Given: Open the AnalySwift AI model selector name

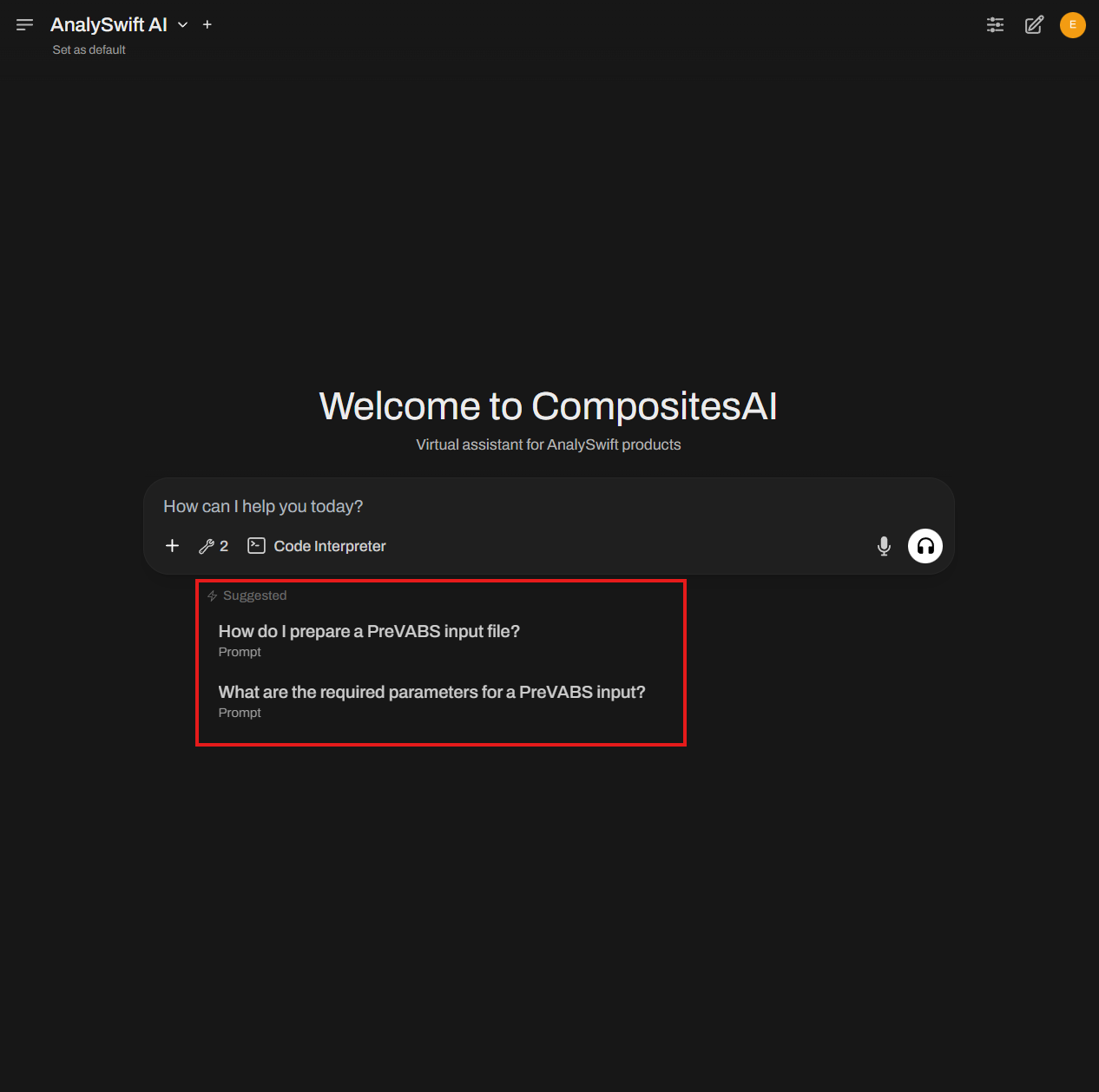Looking at the screenshot, I should coord(109,24).
